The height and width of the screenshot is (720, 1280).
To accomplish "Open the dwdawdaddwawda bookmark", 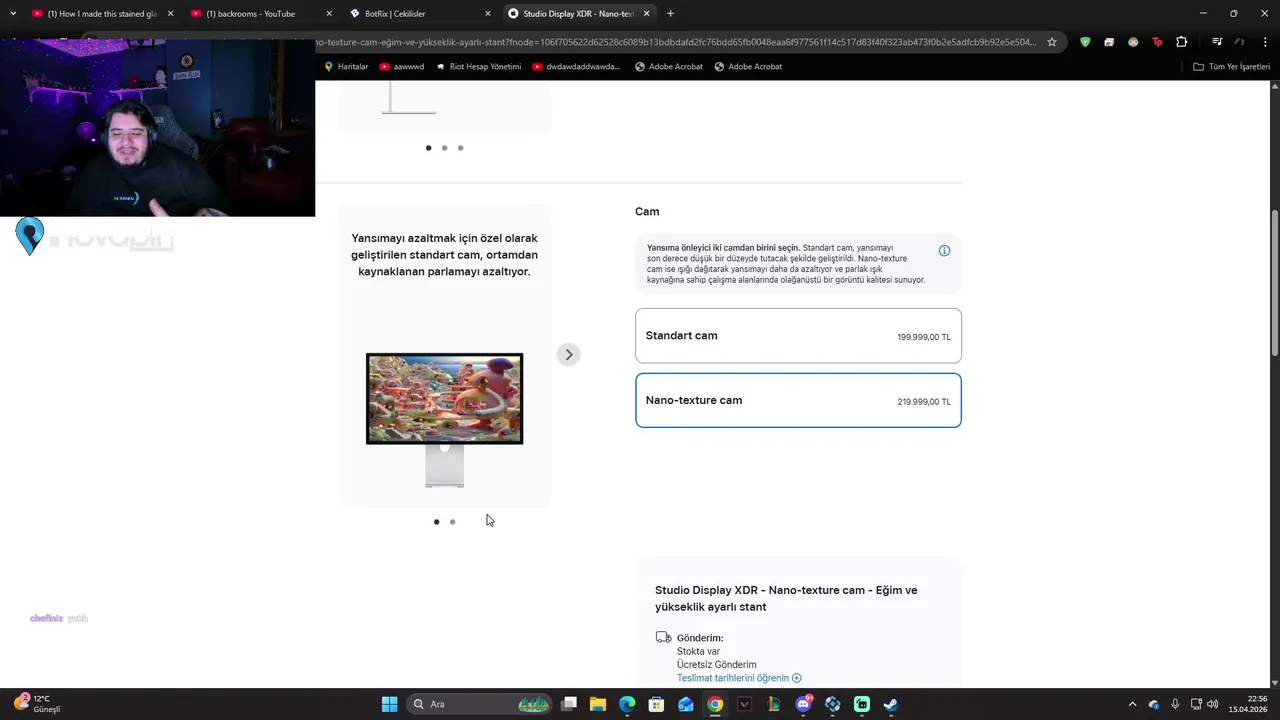I will pos(576,67).
